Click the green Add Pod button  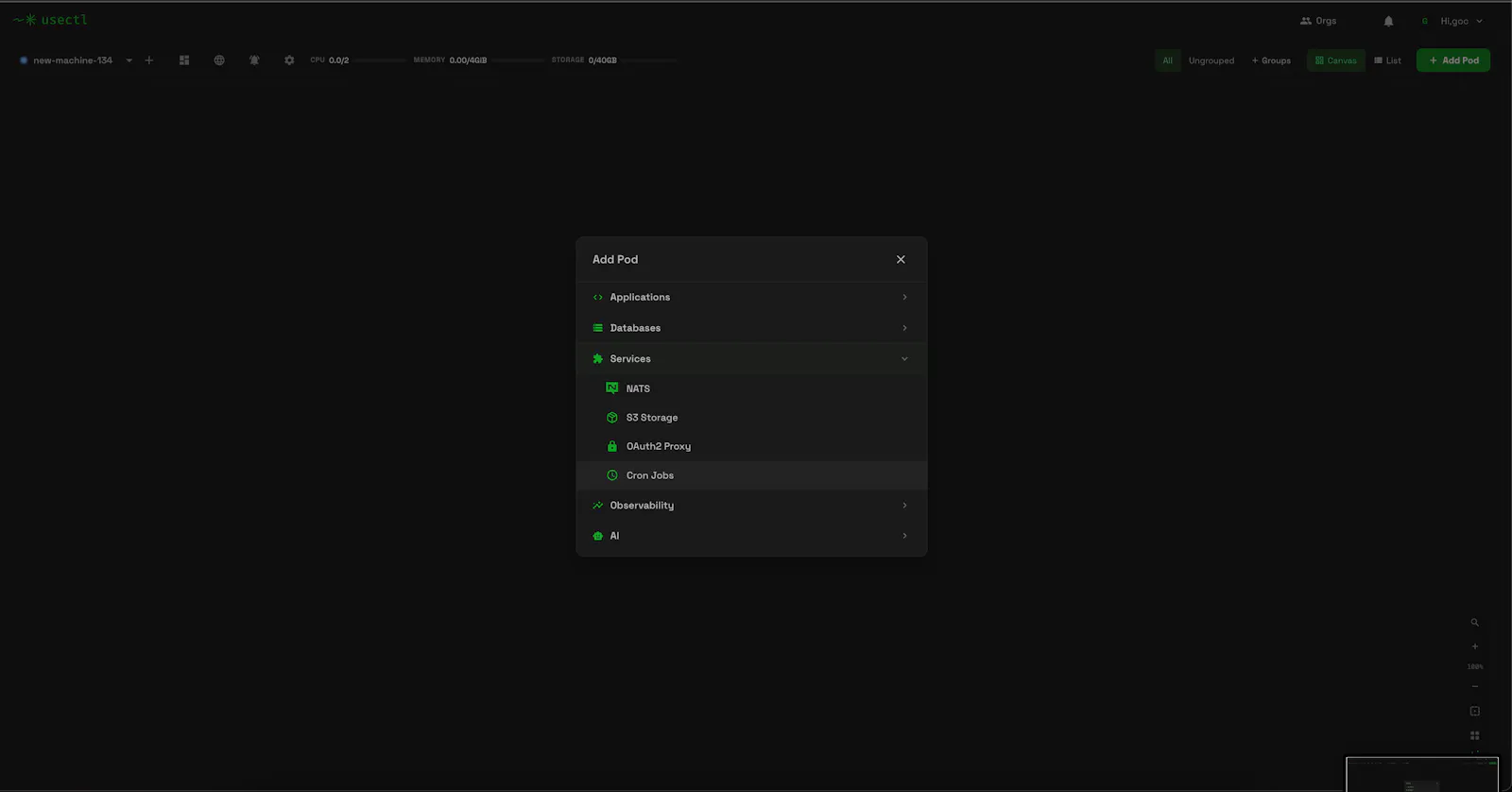click(x=1453, y=60)
